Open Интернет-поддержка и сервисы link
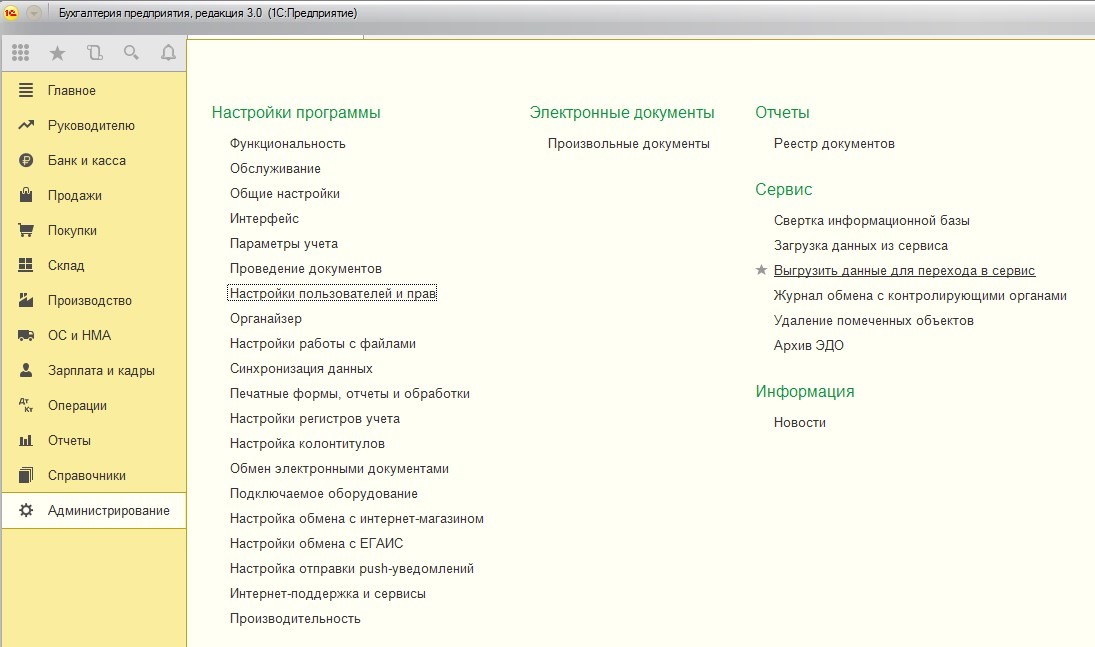The width and height of the screenshot is (1095, 647). point(328,594)
